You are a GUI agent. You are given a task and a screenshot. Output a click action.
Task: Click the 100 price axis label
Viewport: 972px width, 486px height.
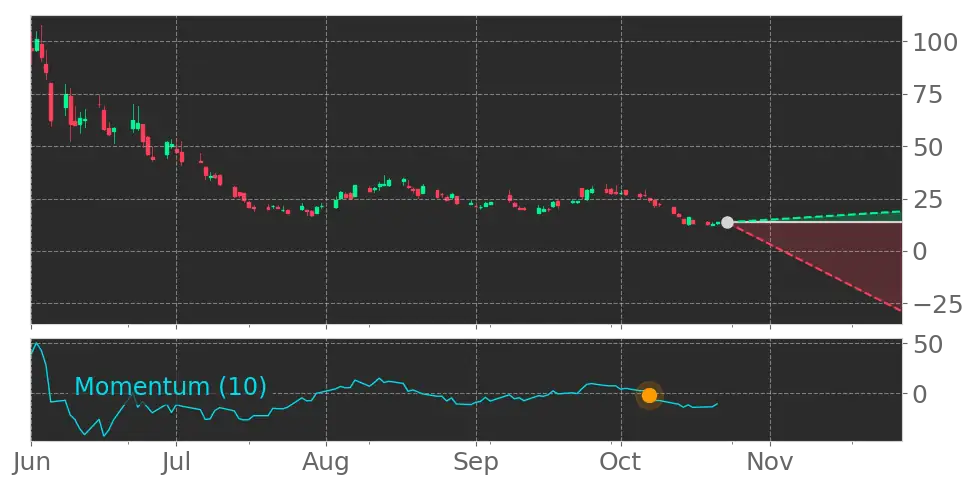tap(934, 43)
